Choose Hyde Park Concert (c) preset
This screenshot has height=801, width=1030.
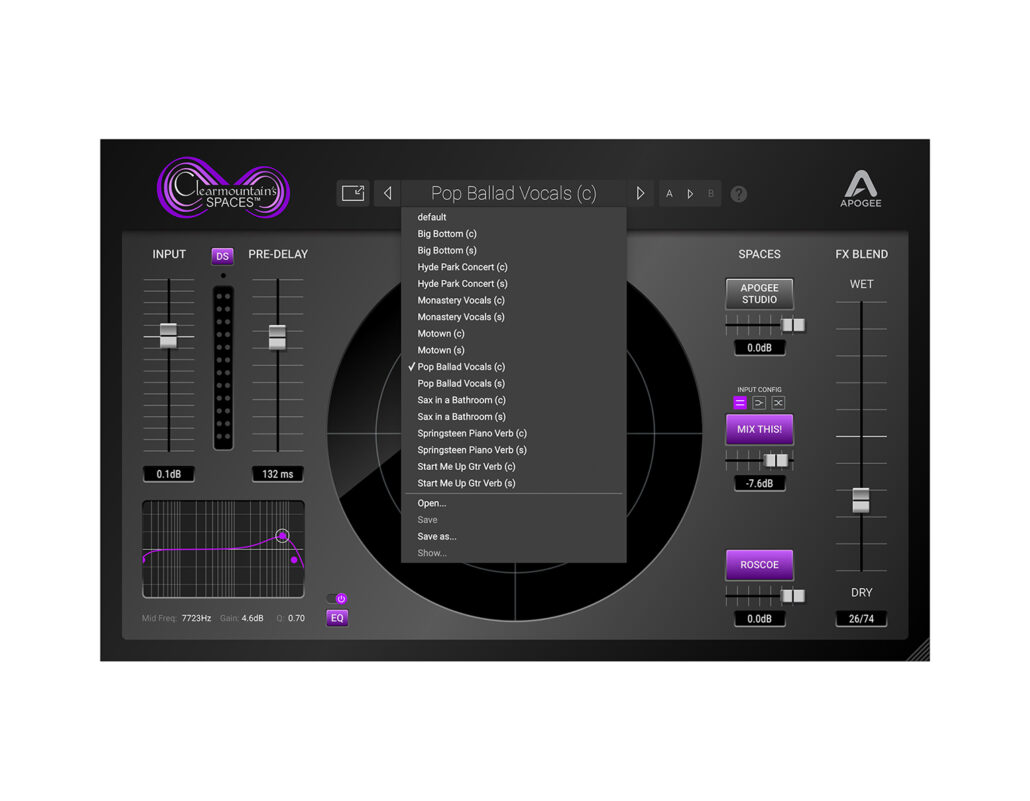pos(514,267)
